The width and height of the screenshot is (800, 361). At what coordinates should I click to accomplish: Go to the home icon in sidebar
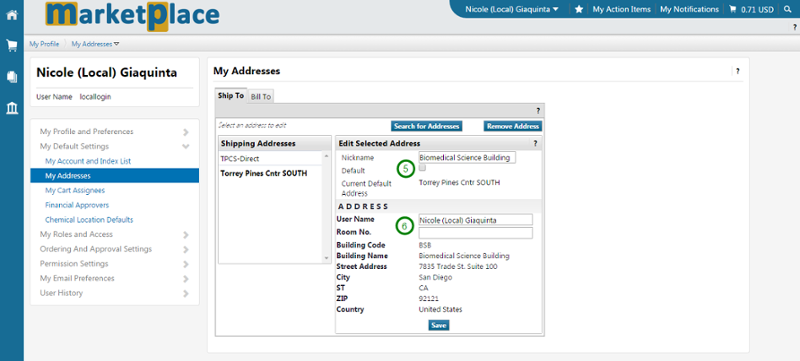pyautogui.click(x=12, y=15)
